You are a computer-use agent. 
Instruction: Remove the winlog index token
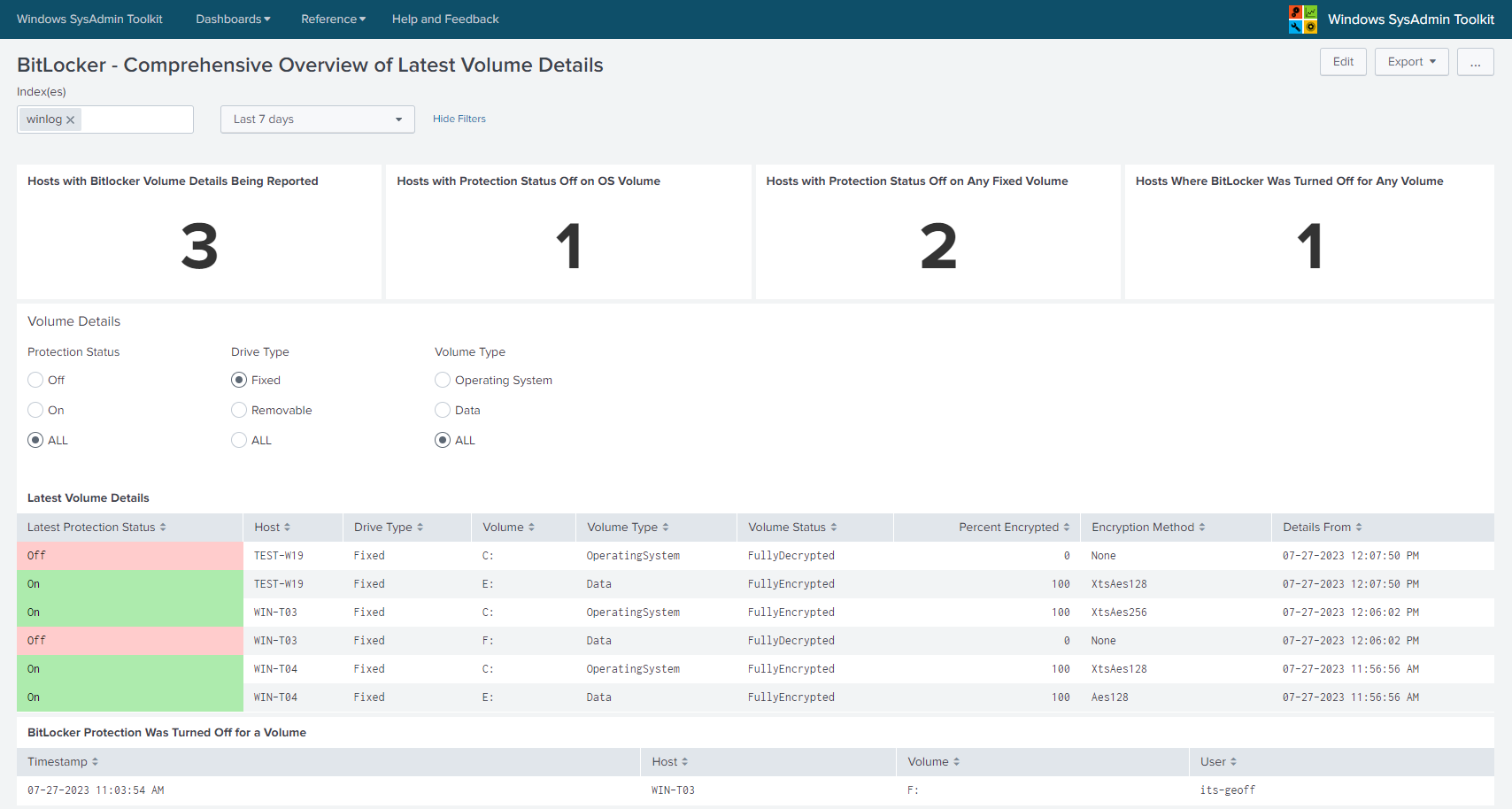[x=71, y=120]
